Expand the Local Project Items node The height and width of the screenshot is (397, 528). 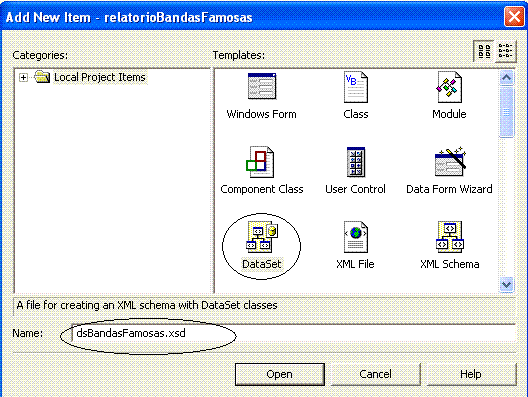pos(23,77)
